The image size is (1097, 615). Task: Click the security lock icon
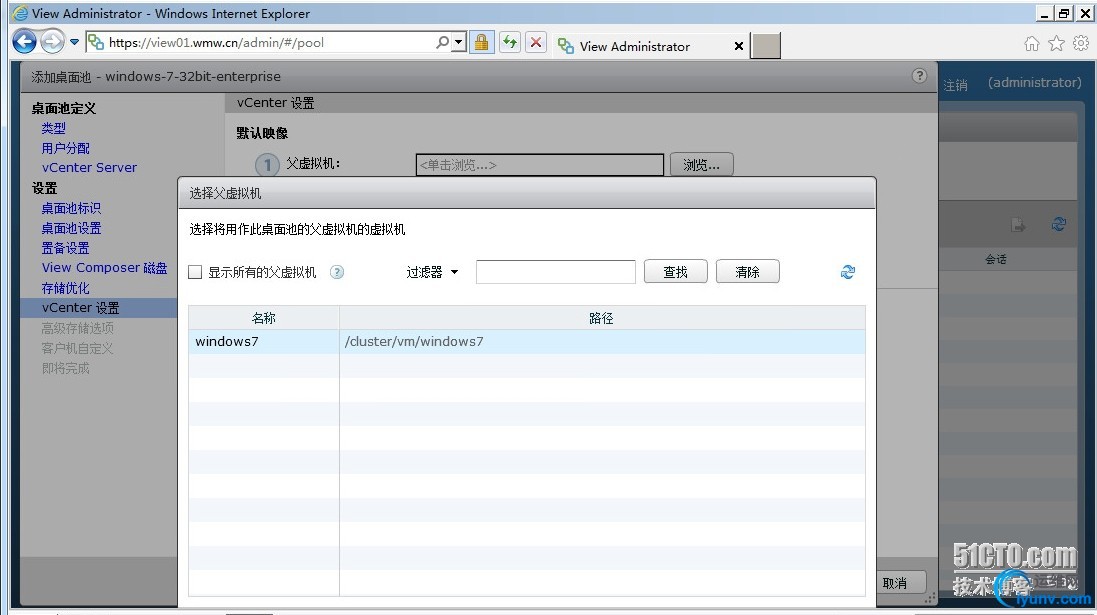pyautogui.click(x=481, y=43)
